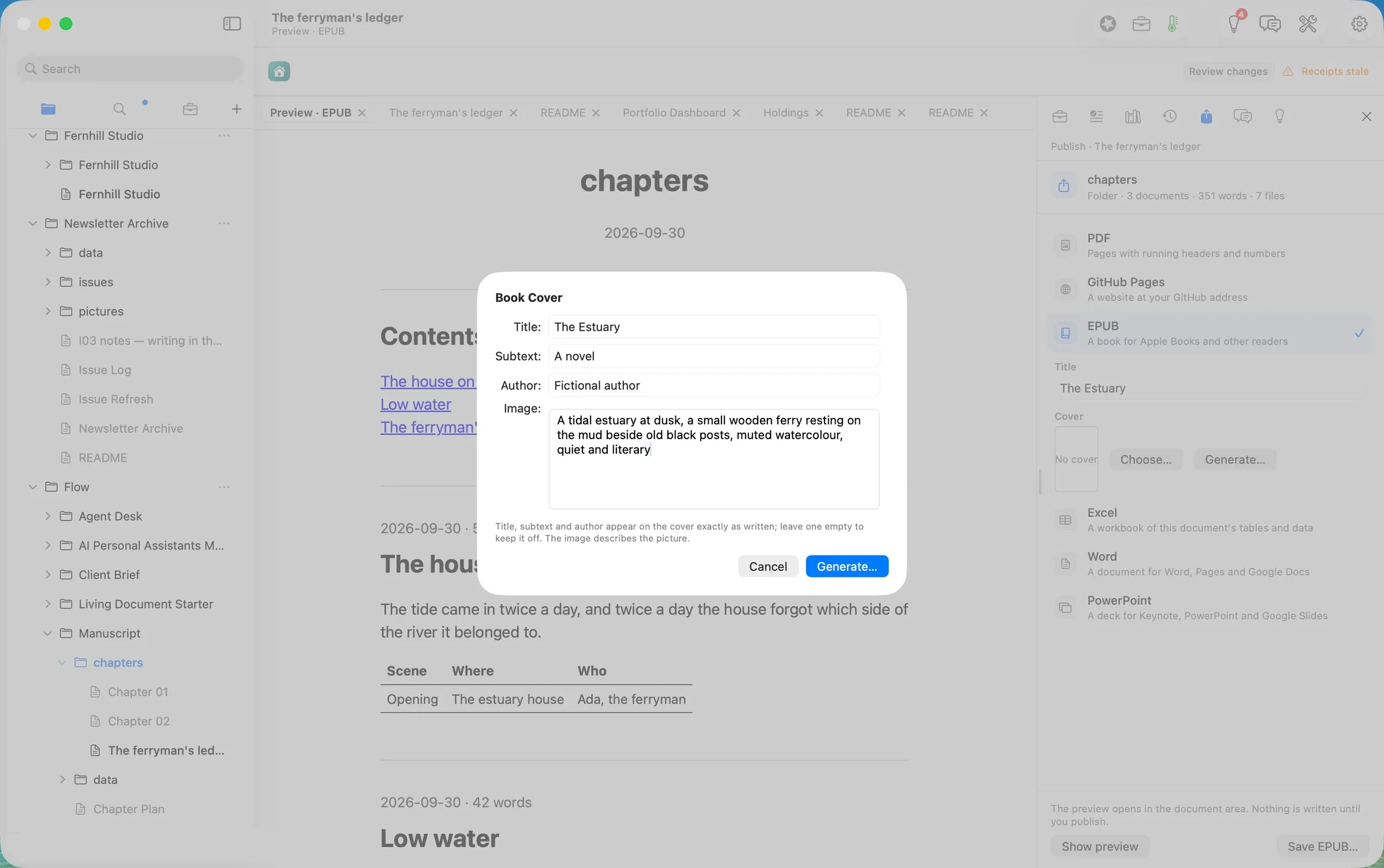Select the EPUB publish format option

coord(1210,333)
